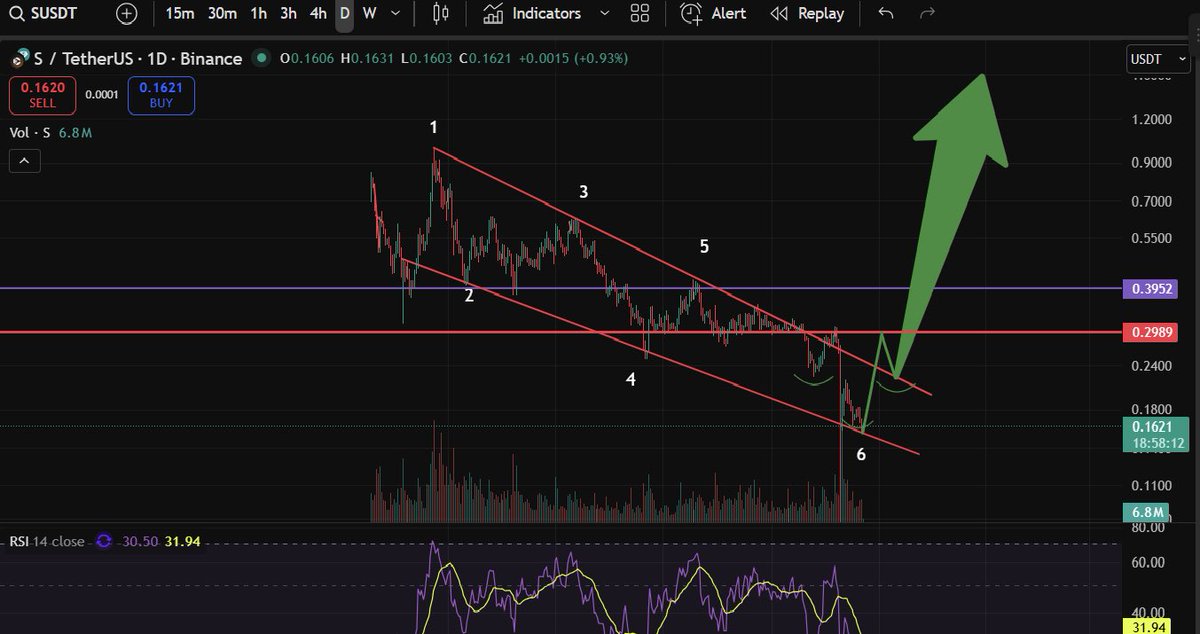1200x634 pixels.
Task: Click the RSI 14 close legend label
Action: coord(46,541)
